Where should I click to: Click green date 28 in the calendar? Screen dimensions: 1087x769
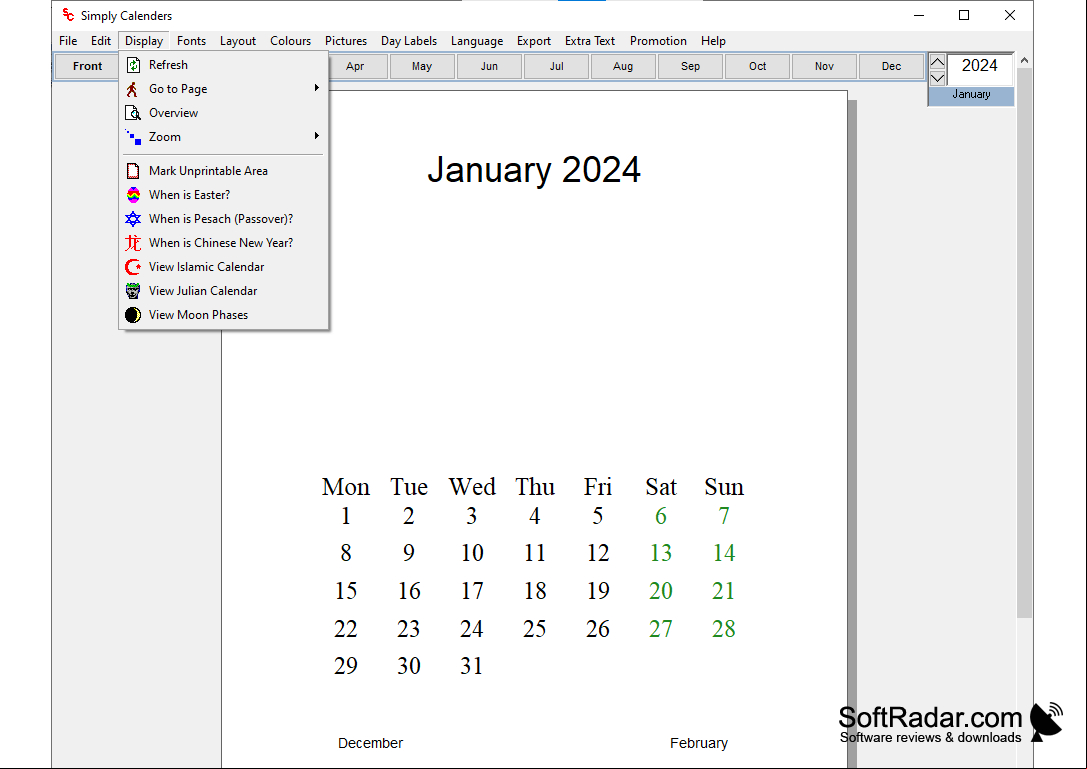724,629
